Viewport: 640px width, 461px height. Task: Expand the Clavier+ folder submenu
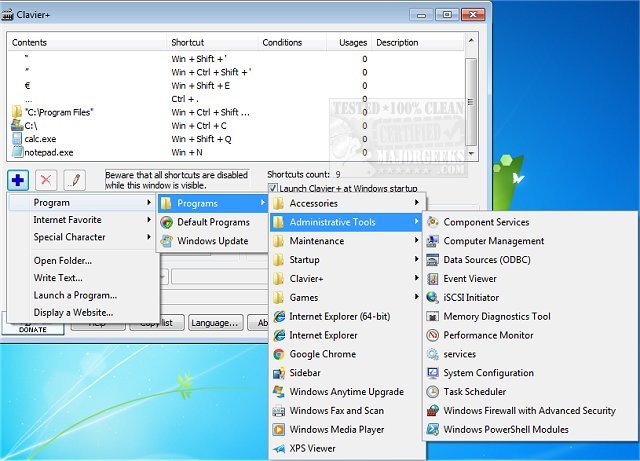(x=347, y=278)
